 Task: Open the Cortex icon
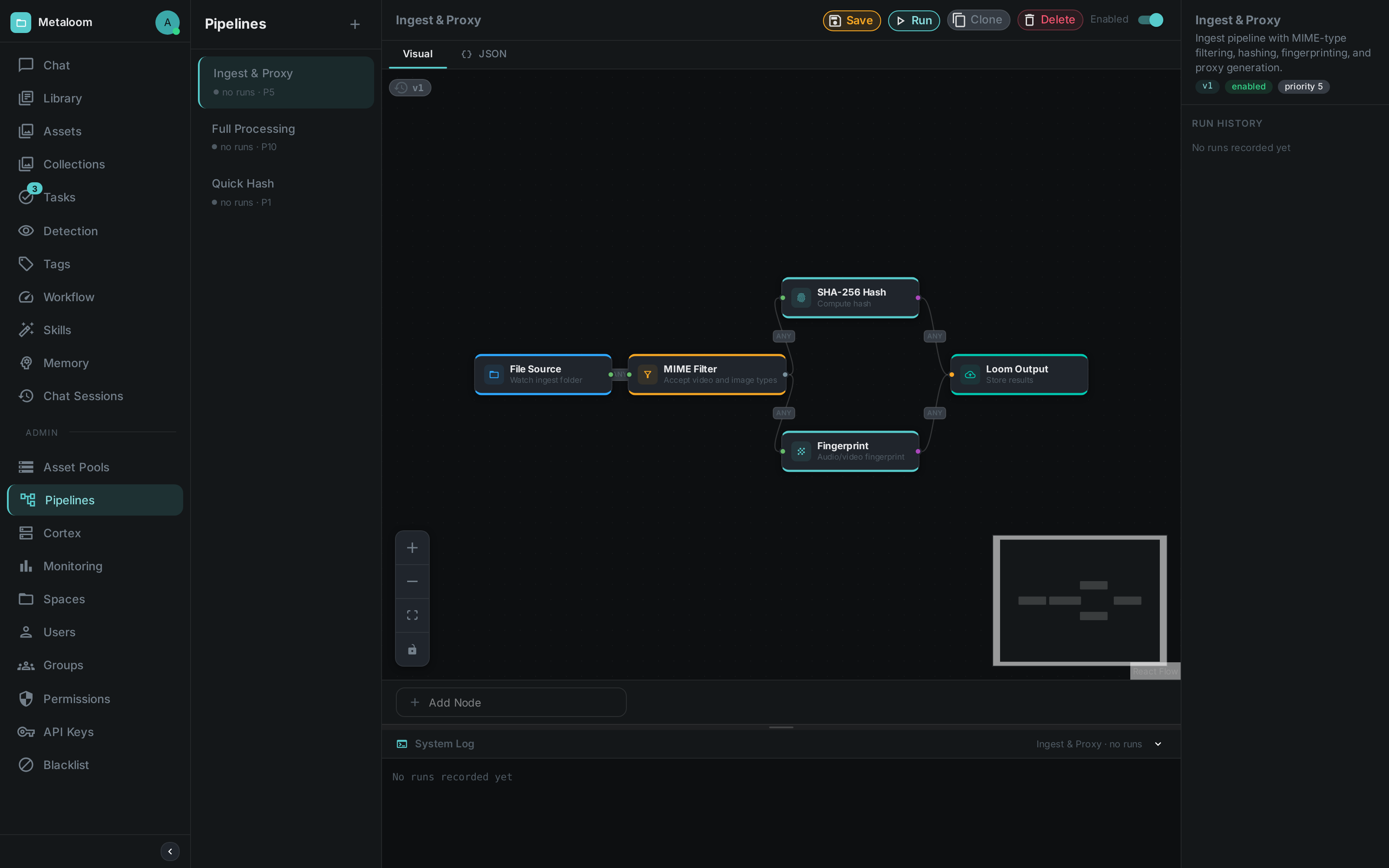(26, 533)
